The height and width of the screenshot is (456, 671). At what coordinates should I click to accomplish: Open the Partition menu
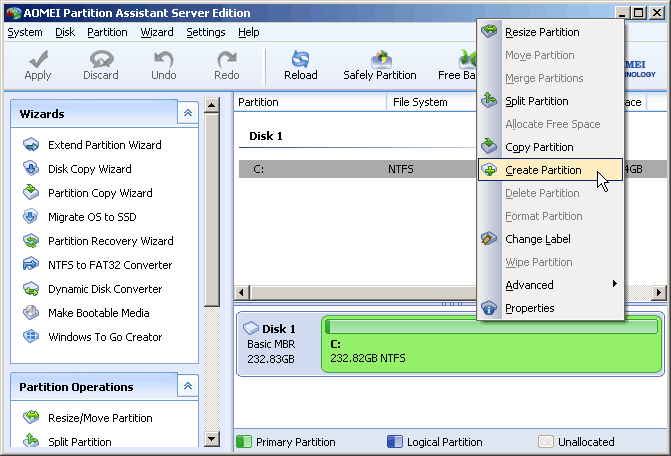point(107,33)
